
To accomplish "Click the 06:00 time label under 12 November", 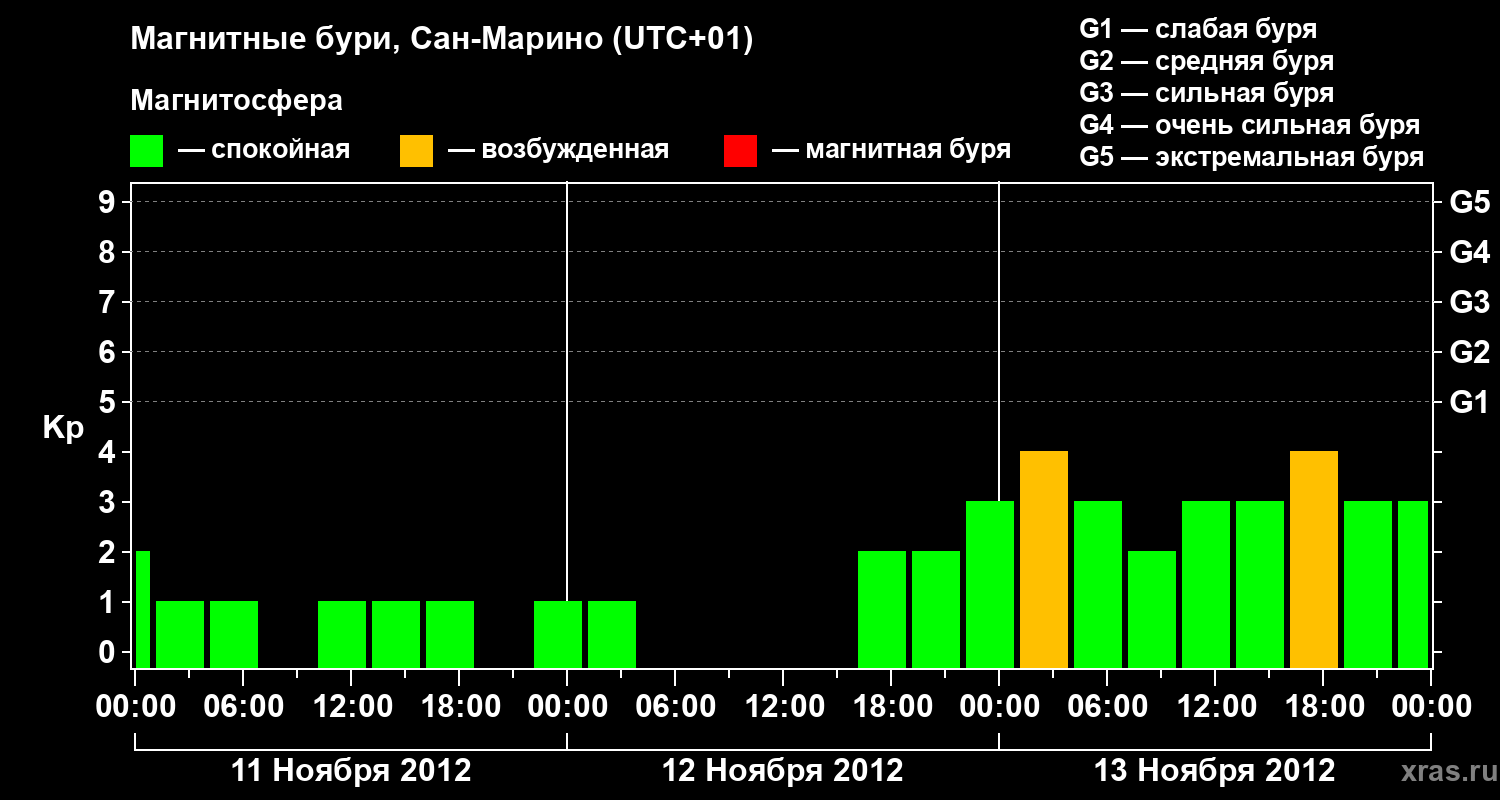I will tap(675, 707).
